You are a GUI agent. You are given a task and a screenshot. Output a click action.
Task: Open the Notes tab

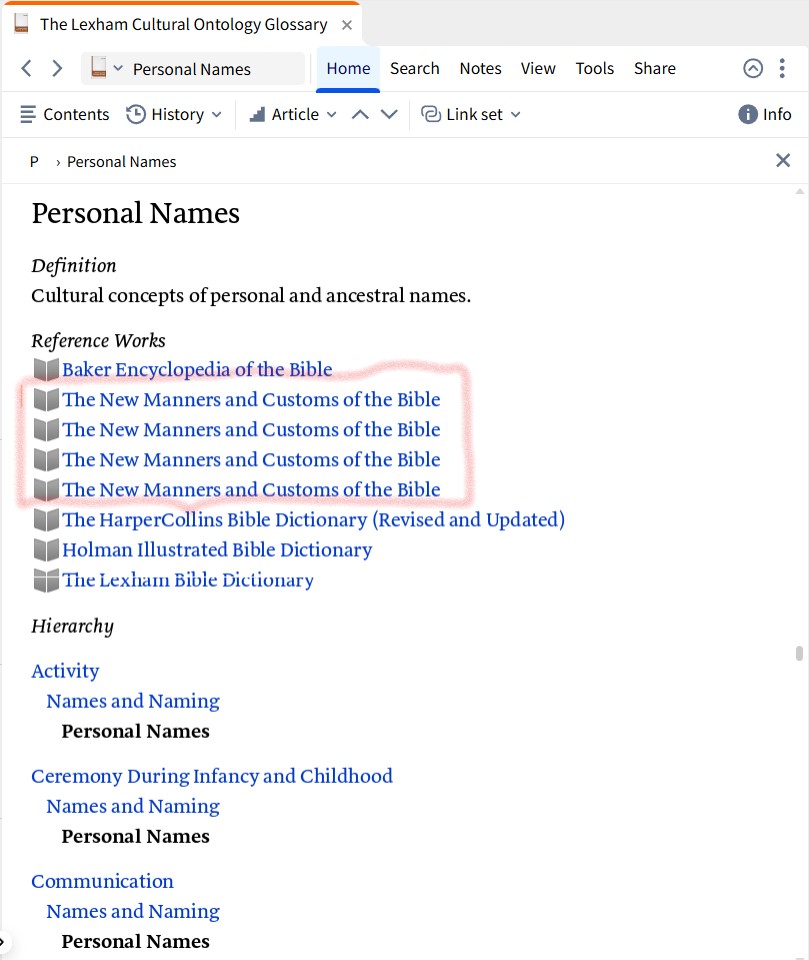(480, 69)
